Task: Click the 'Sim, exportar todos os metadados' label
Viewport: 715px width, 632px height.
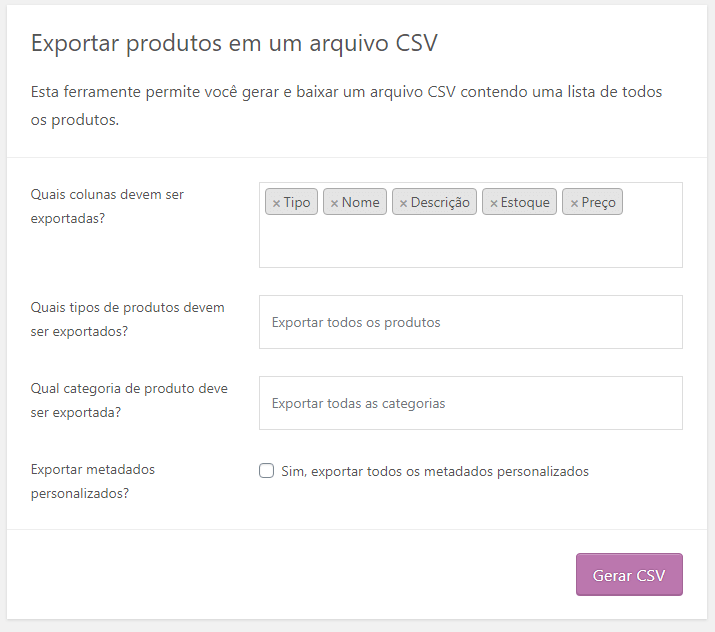Action: pyautogui.click(x=435, y=471)
